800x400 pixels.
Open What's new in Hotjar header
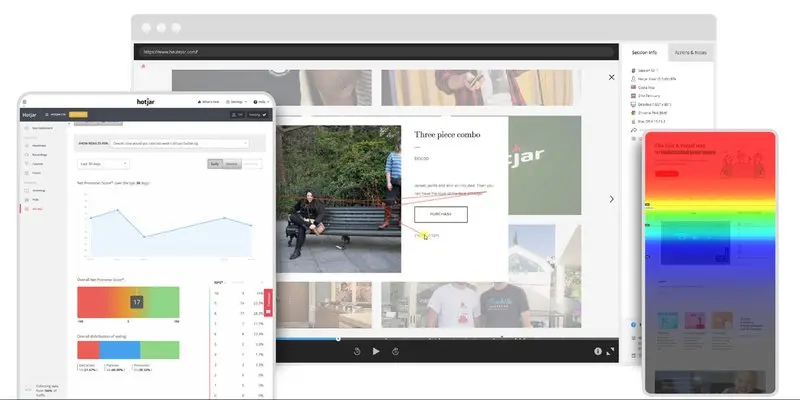(x=208, y=102)
